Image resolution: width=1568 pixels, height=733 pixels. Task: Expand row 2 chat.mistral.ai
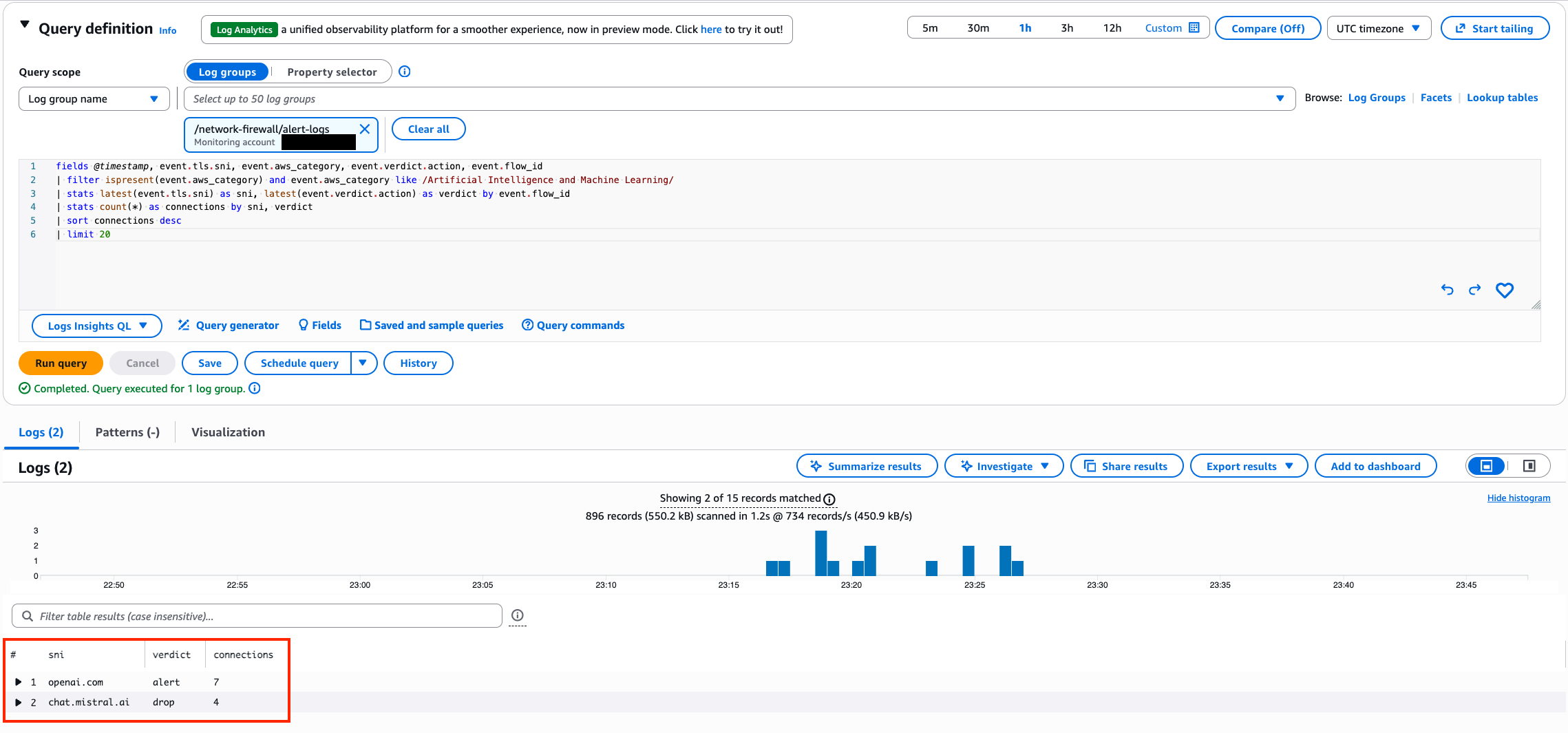pos(18,702)
